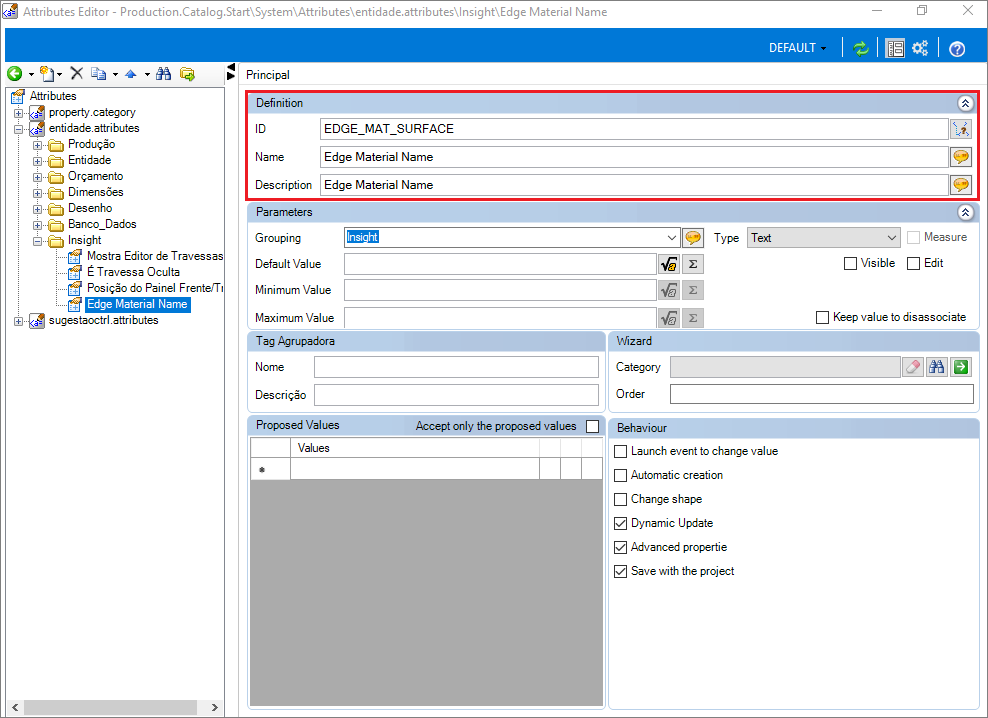Open the DEFAULT dropdown in header
Viewport: 988px width, 718px height.
pyautogui.click(x=797, y=48)
